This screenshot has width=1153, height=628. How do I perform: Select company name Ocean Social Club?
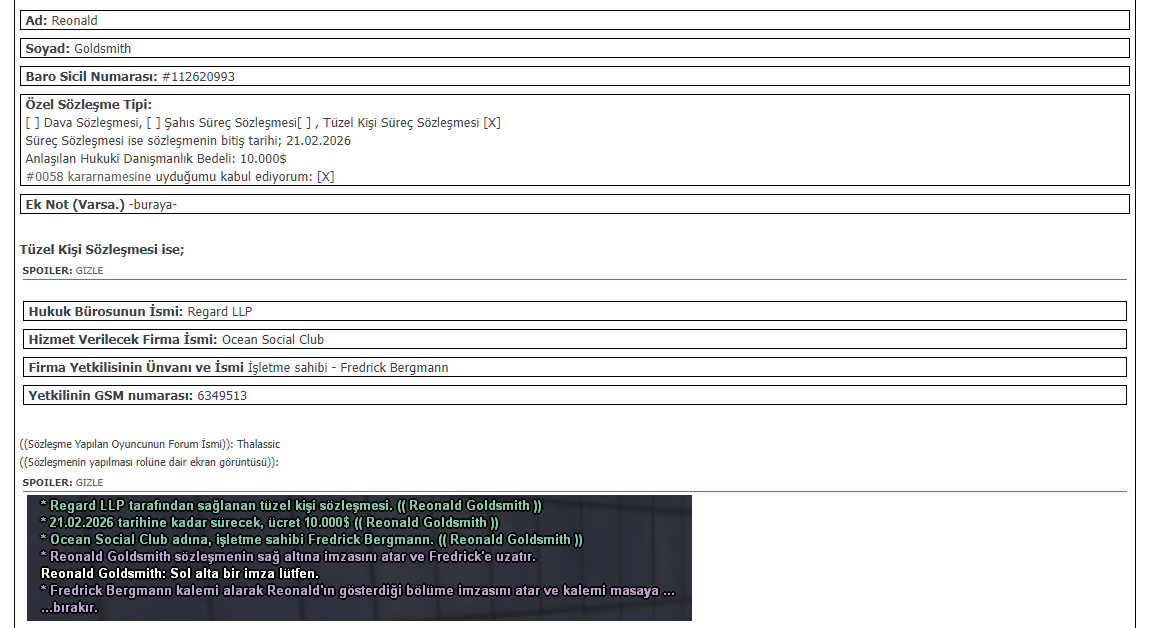[273, 340]
